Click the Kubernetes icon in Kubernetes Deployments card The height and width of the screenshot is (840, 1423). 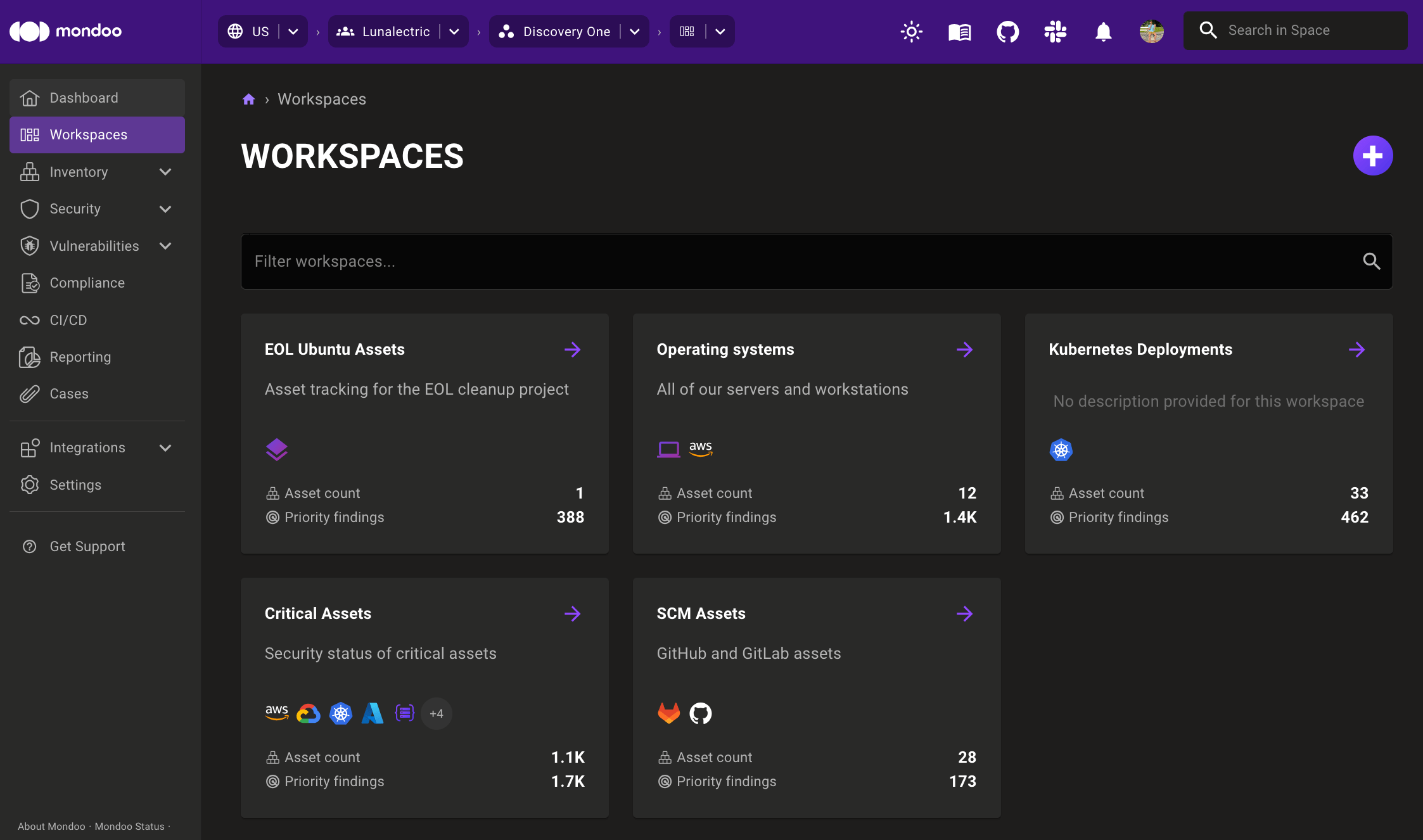pos(1061,450)
